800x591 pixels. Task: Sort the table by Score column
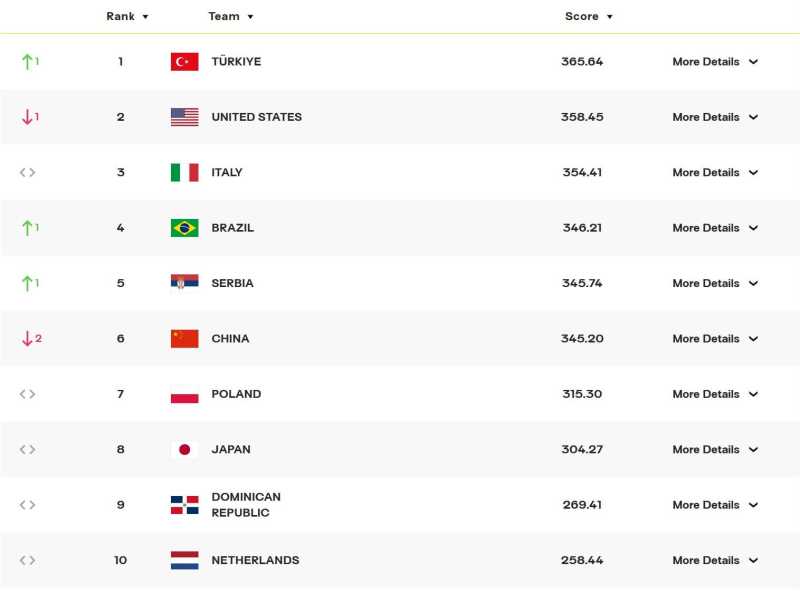[x=588, y=17]
